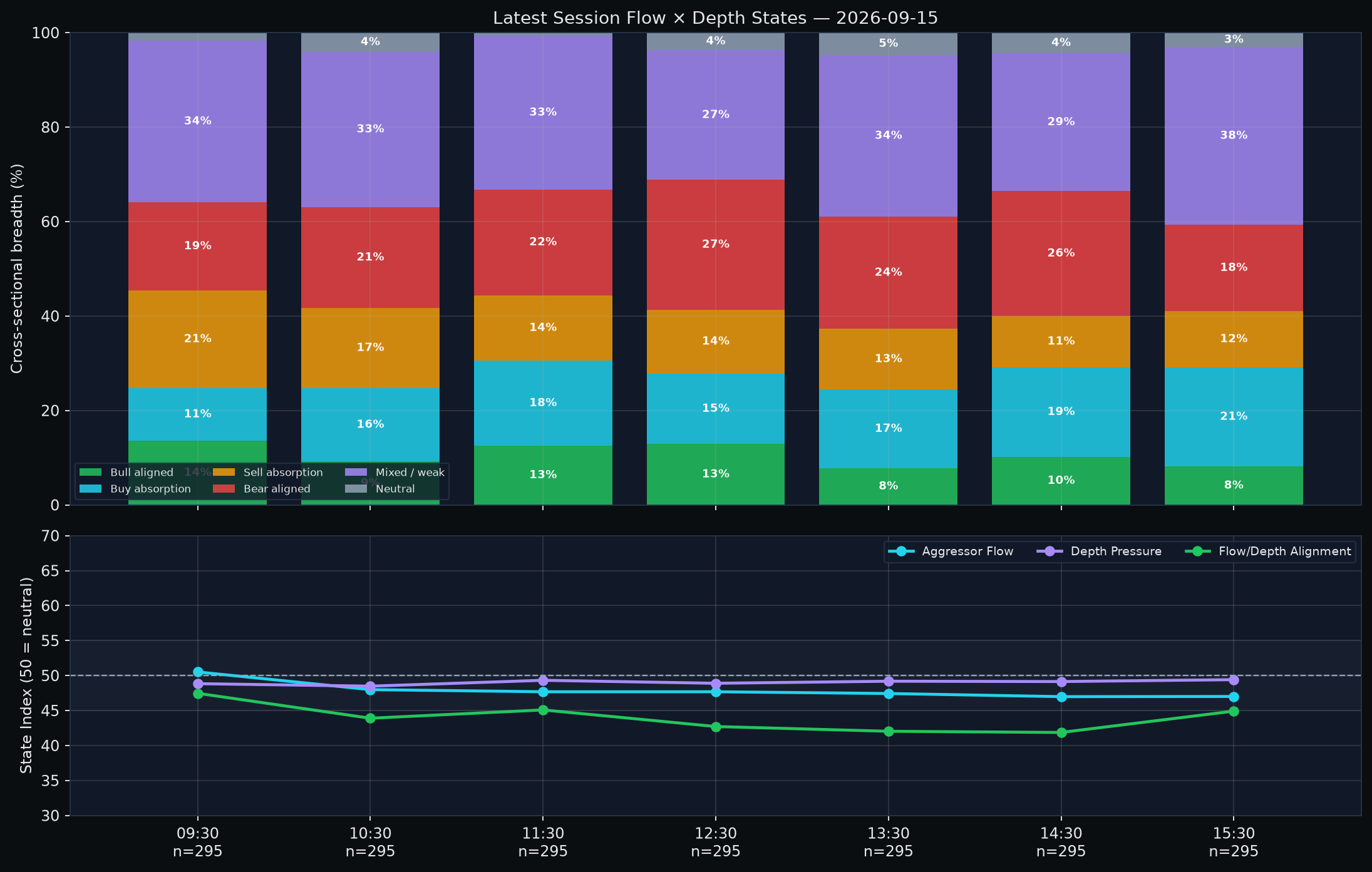
Task: Click the State Index (50 = neutral) axis label
Action: (26, 675)
